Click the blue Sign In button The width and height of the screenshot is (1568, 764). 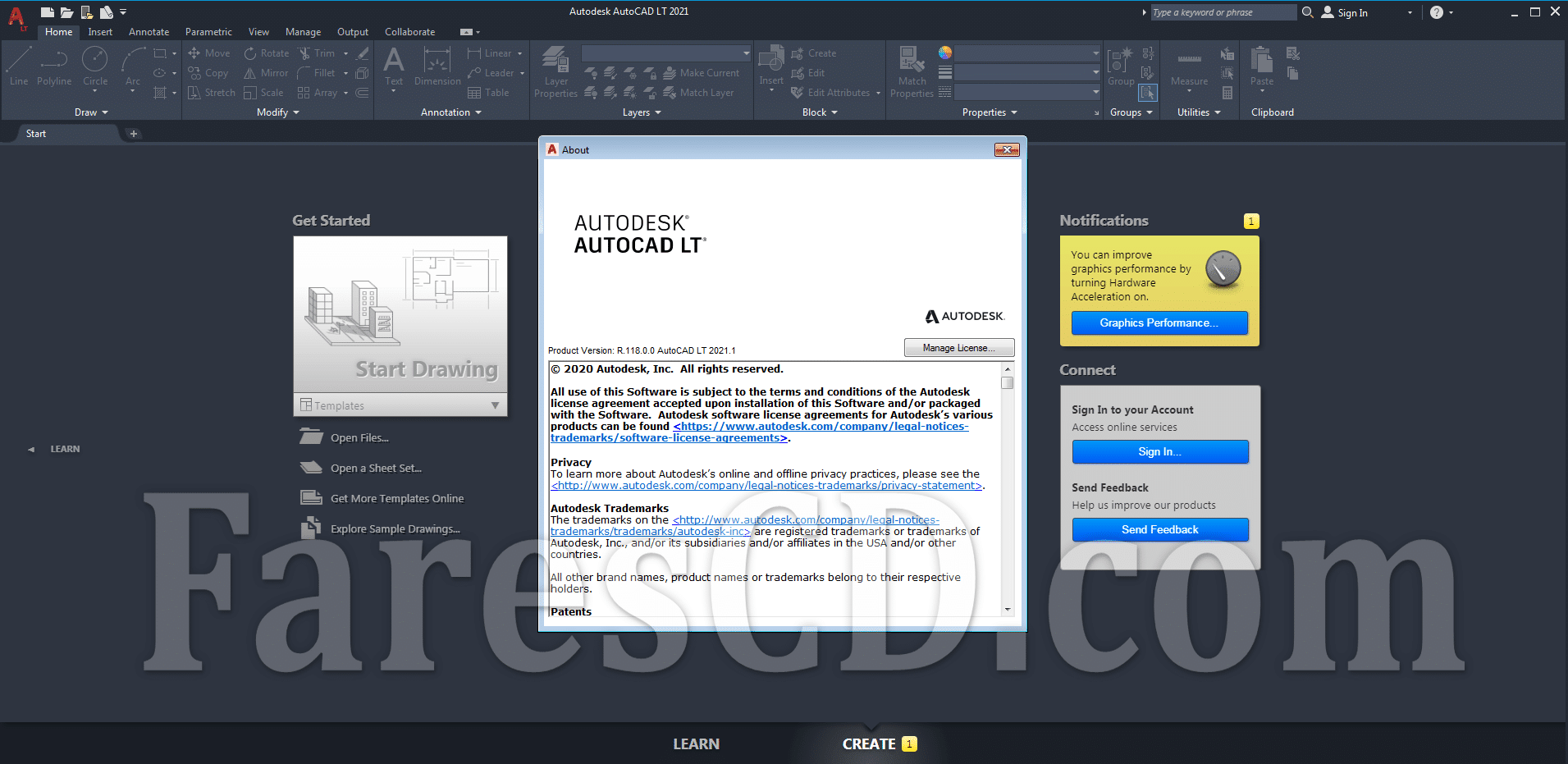pos(1160,451)
